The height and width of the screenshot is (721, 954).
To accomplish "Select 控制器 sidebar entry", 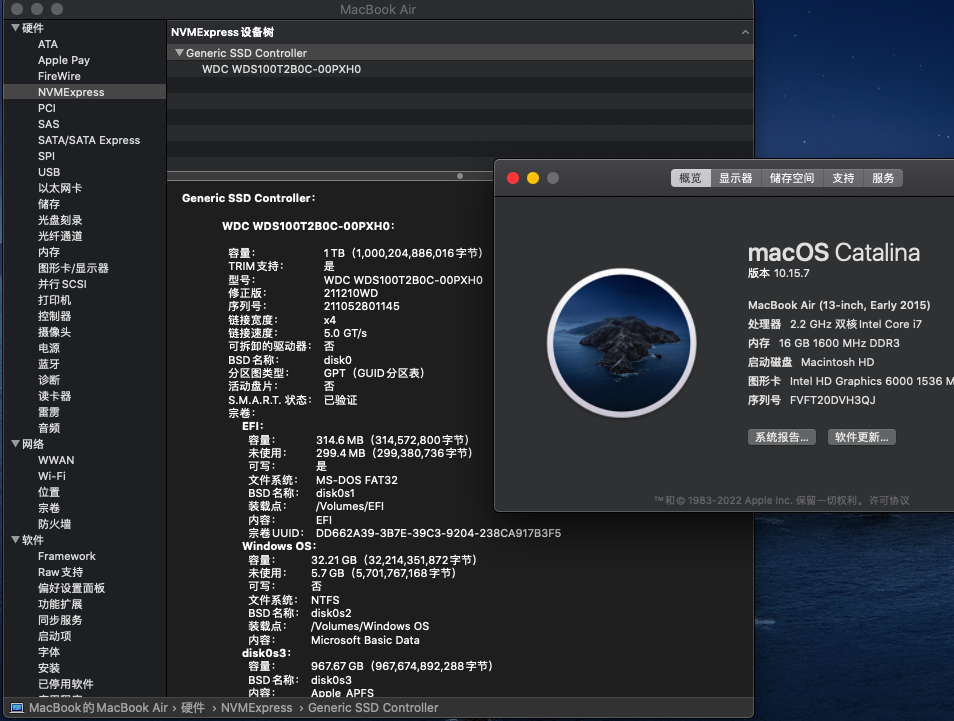I will 54,316.
